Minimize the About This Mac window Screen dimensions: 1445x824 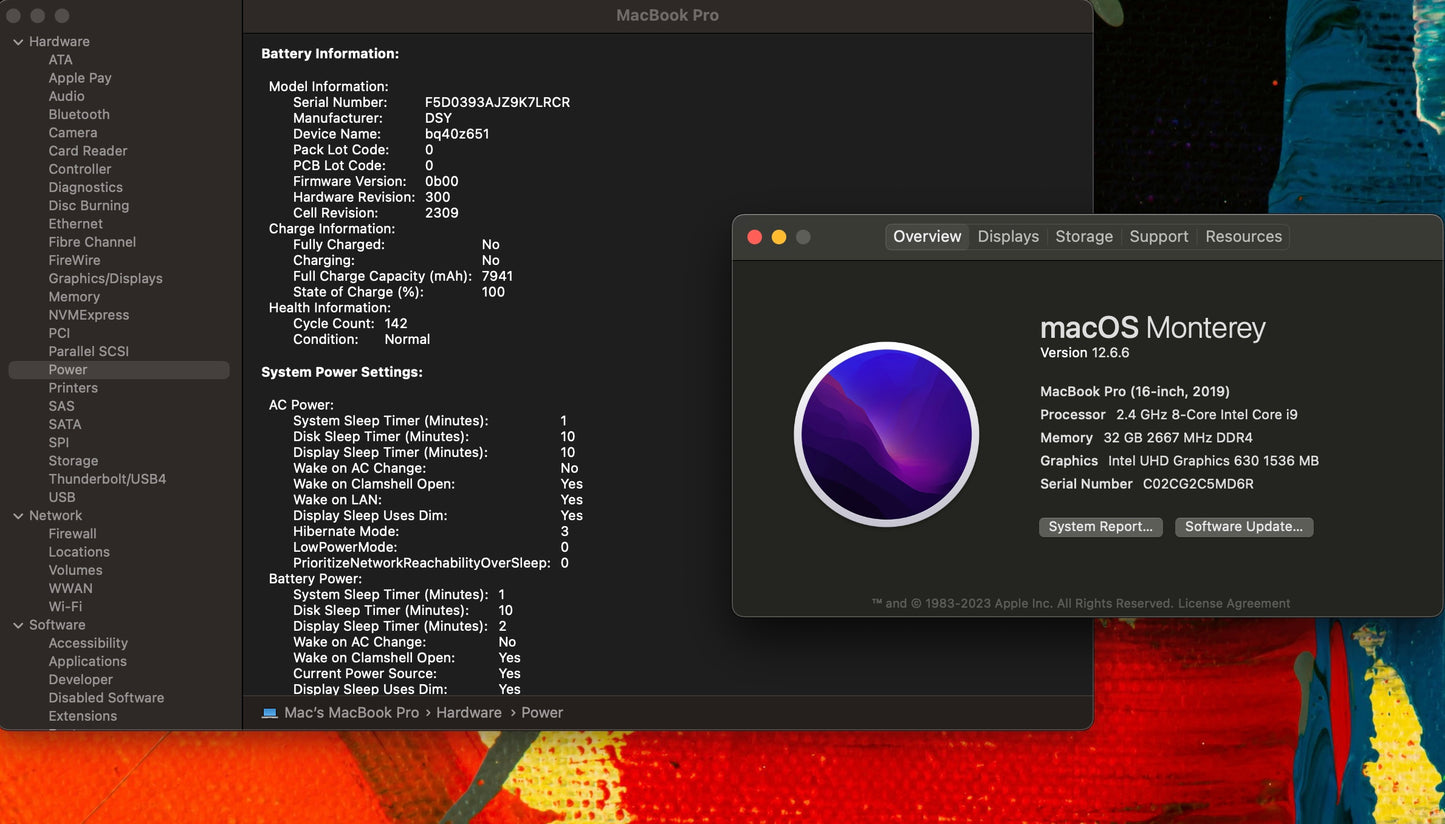(779, 237)
